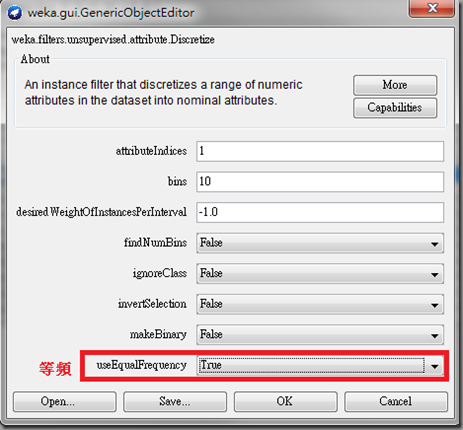
Task: Click the invertSelection label
Action: 152,304
